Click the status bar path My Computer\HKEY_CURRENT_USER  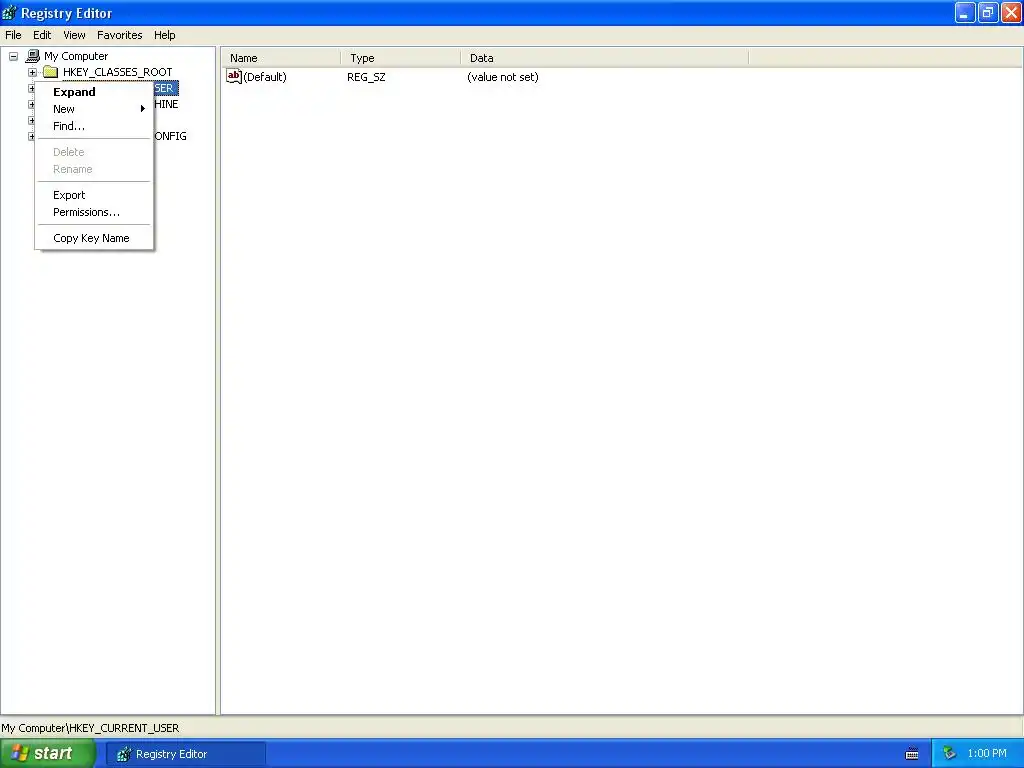[90, 728]
